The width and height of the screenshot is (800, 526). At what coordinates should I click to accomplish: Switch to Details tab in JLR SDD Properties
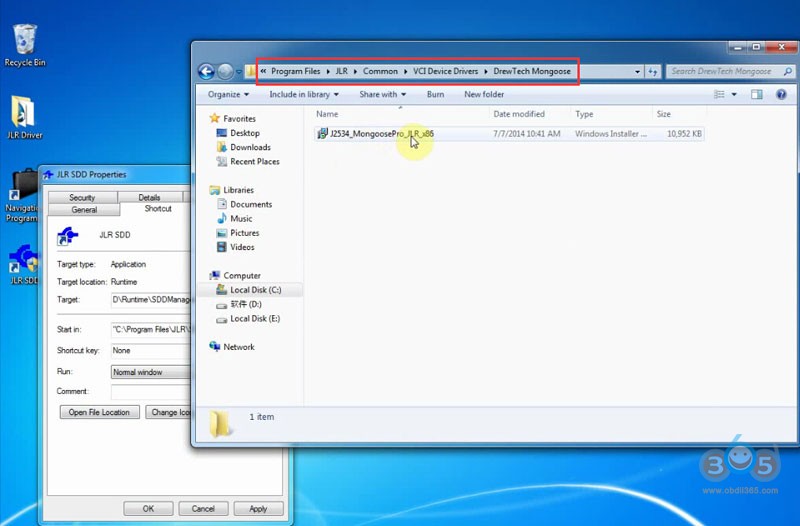(x=149, y=197)
